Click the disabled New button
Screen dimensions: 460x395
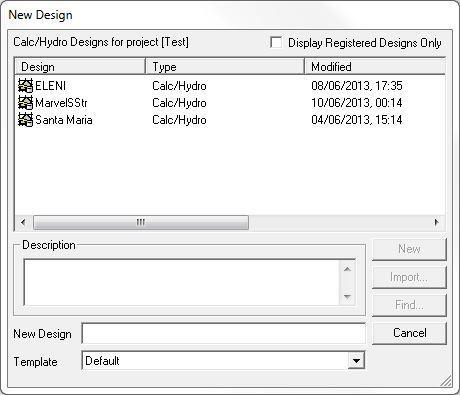(409, 249)
